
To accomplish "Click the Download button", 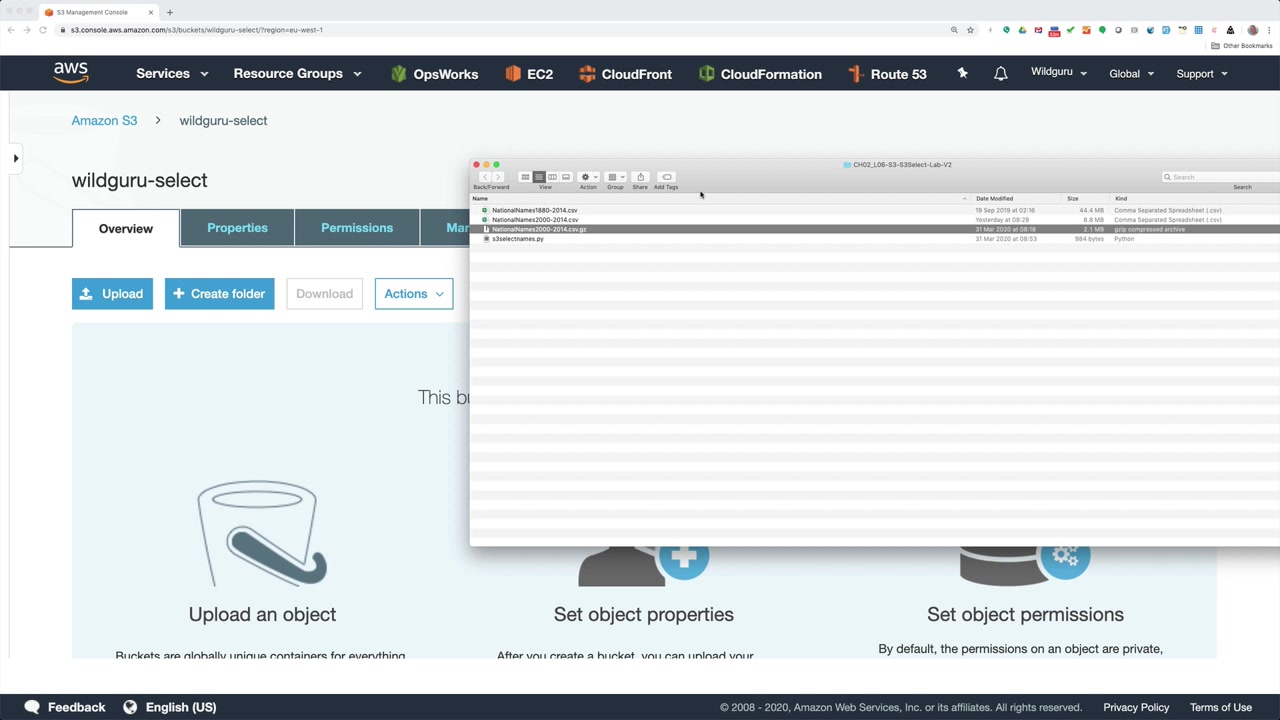I will coord(324,294).
